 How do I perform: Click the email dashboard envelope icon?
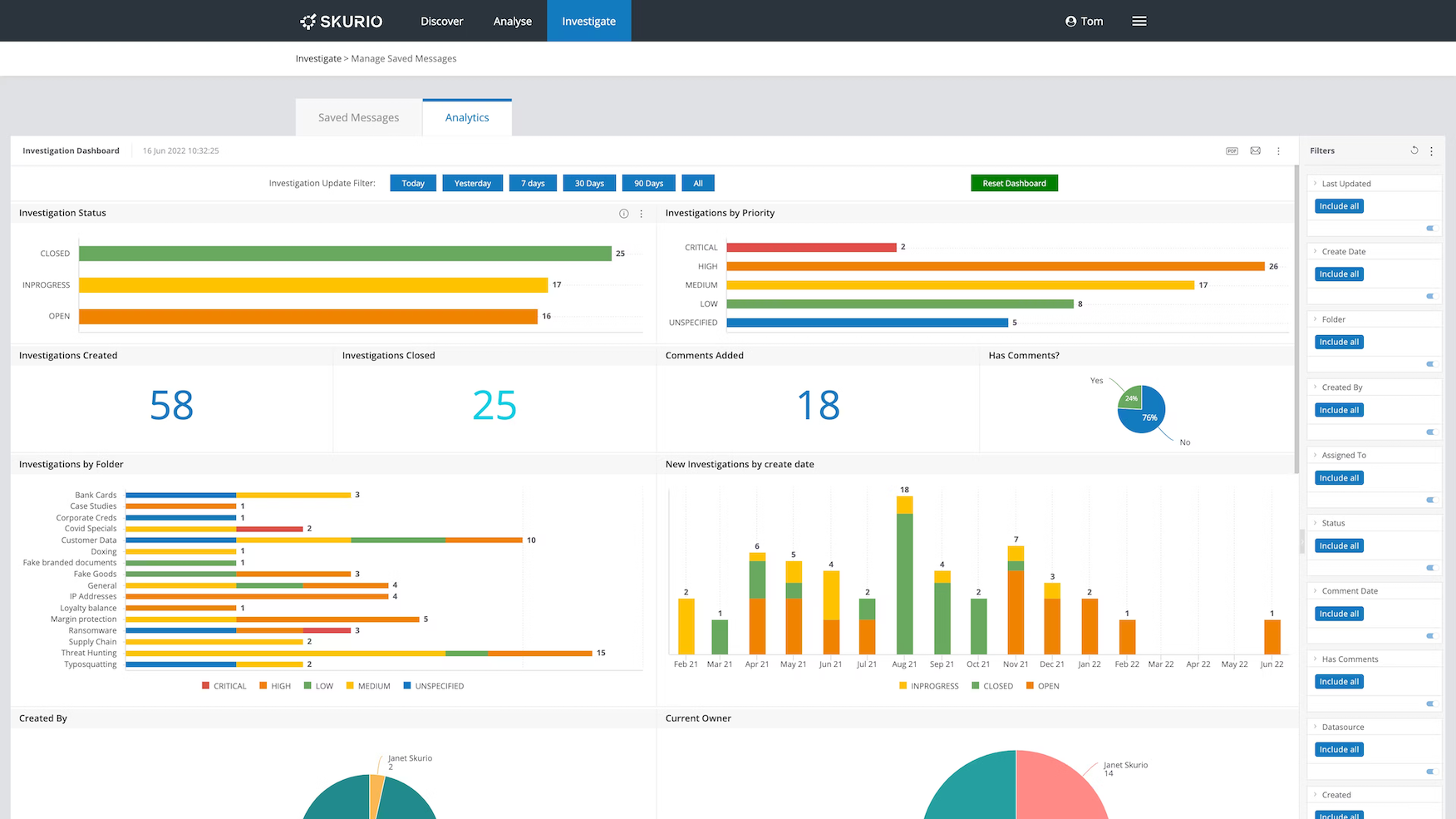[1255, 151]
